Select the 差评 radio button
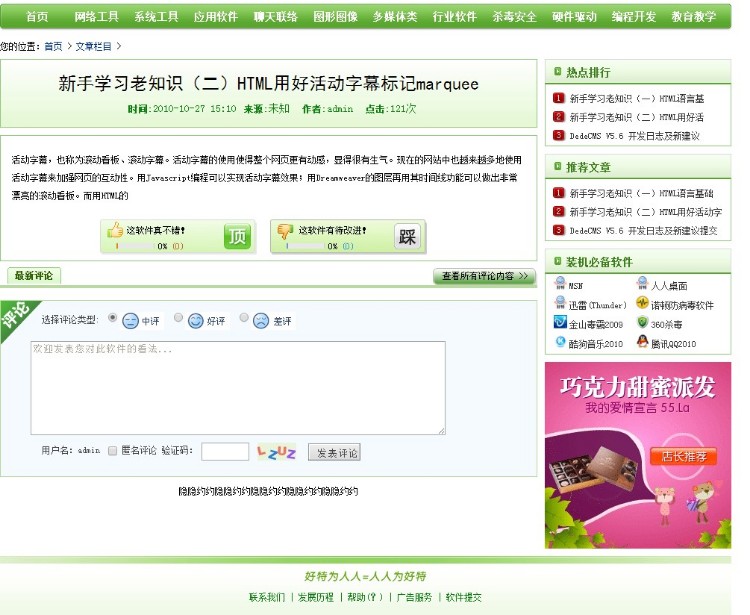 coord(244,318)
